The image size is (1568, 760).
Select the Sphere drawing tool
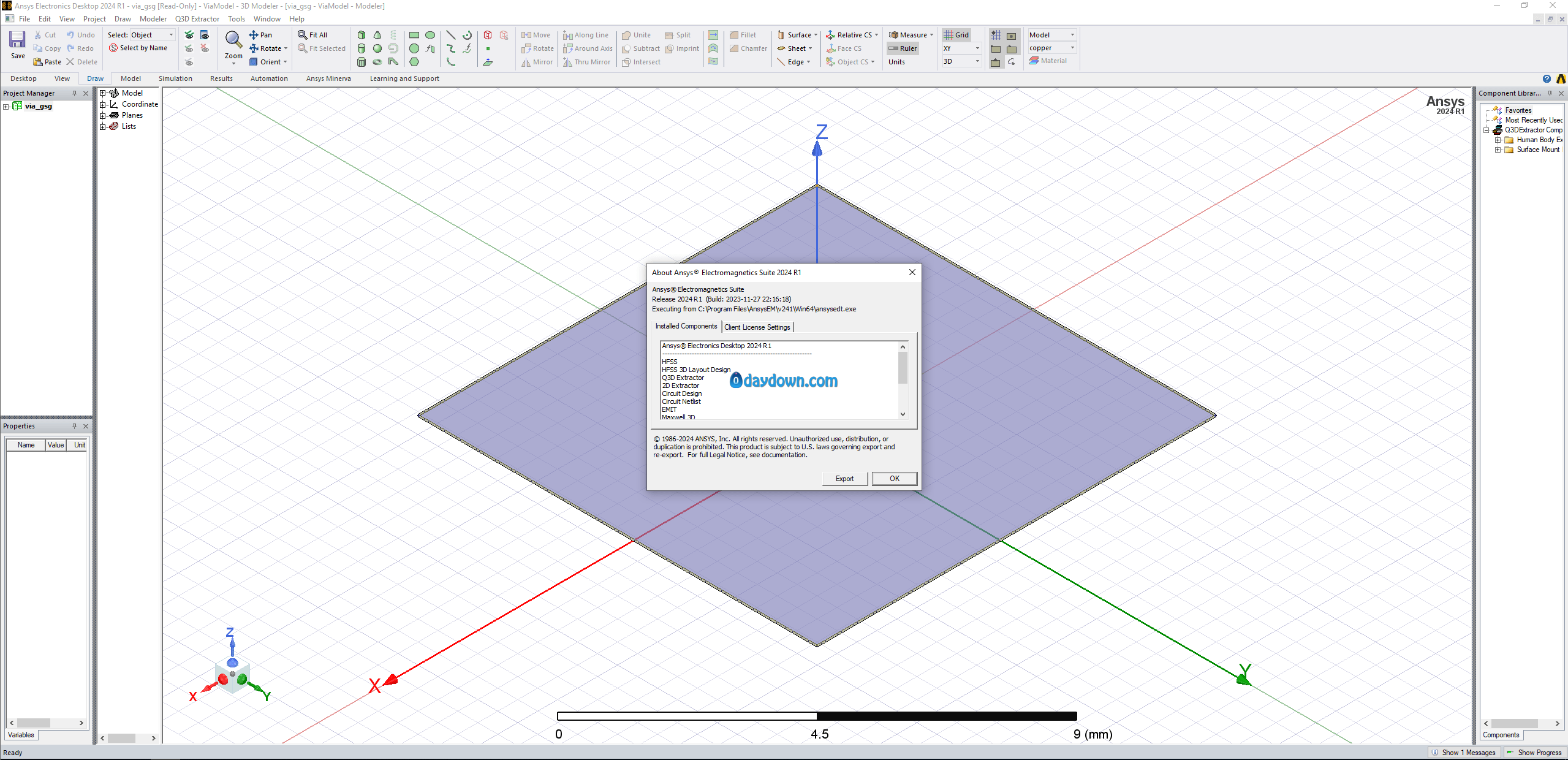point(377,48)
